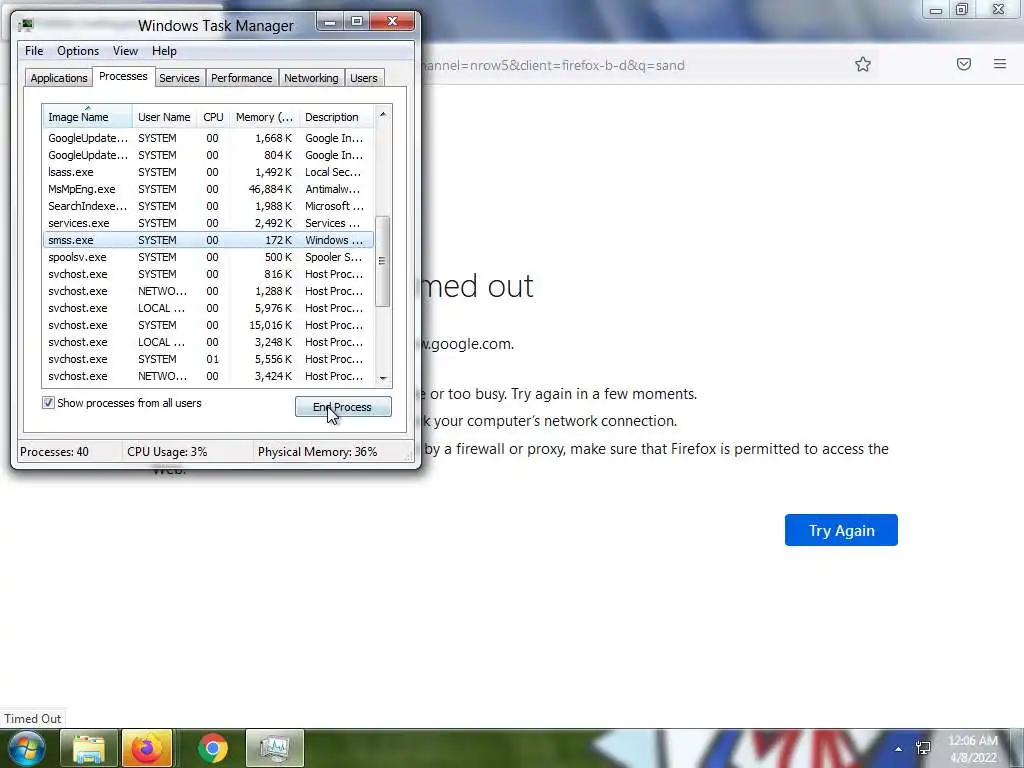
Task: Select svchost.exe row using 1,288 K
Action: click(208, 291)
